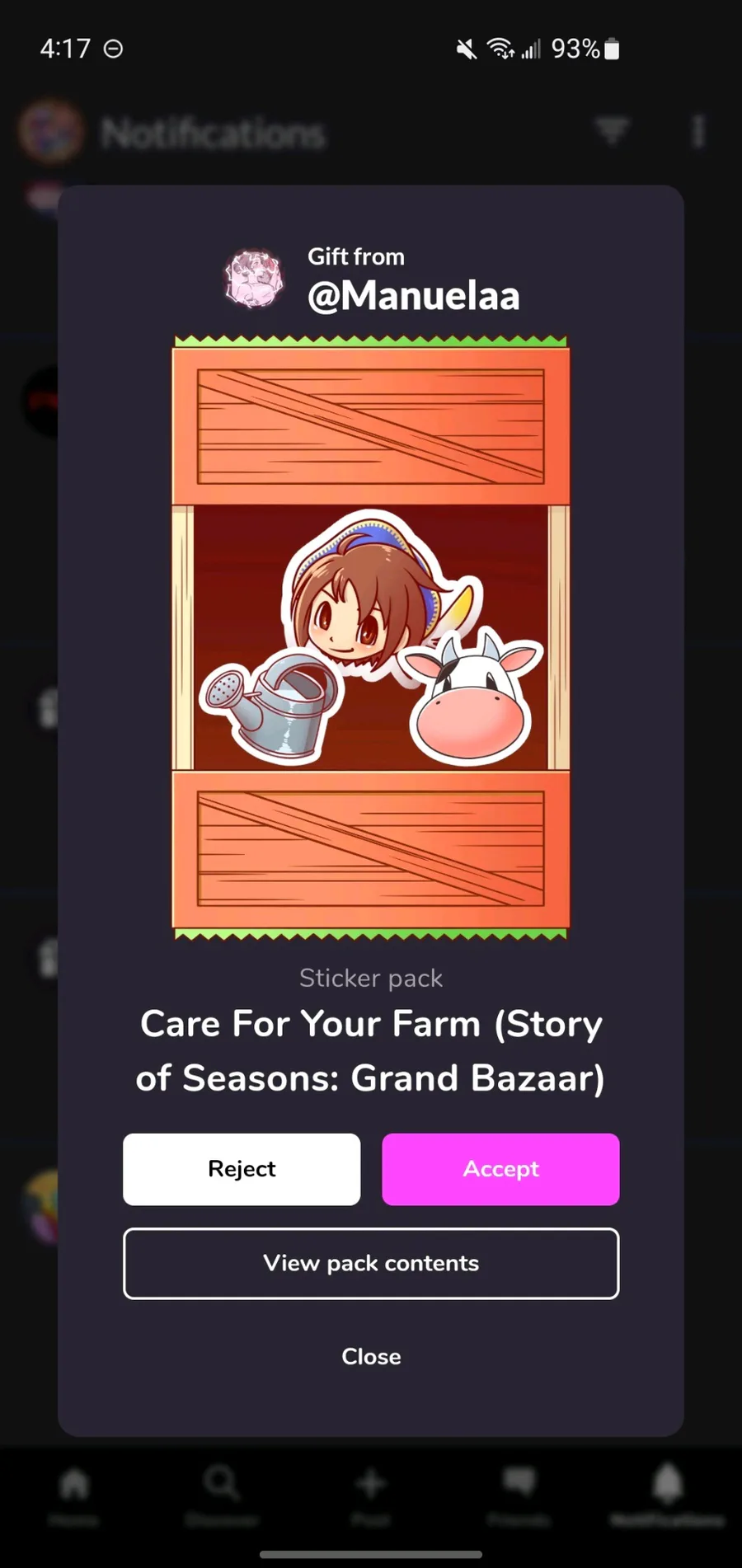This screenshot has width=742, height=1568.
Task: Tap the battery percentage in status bar
Action: click(x=575, y=49)
